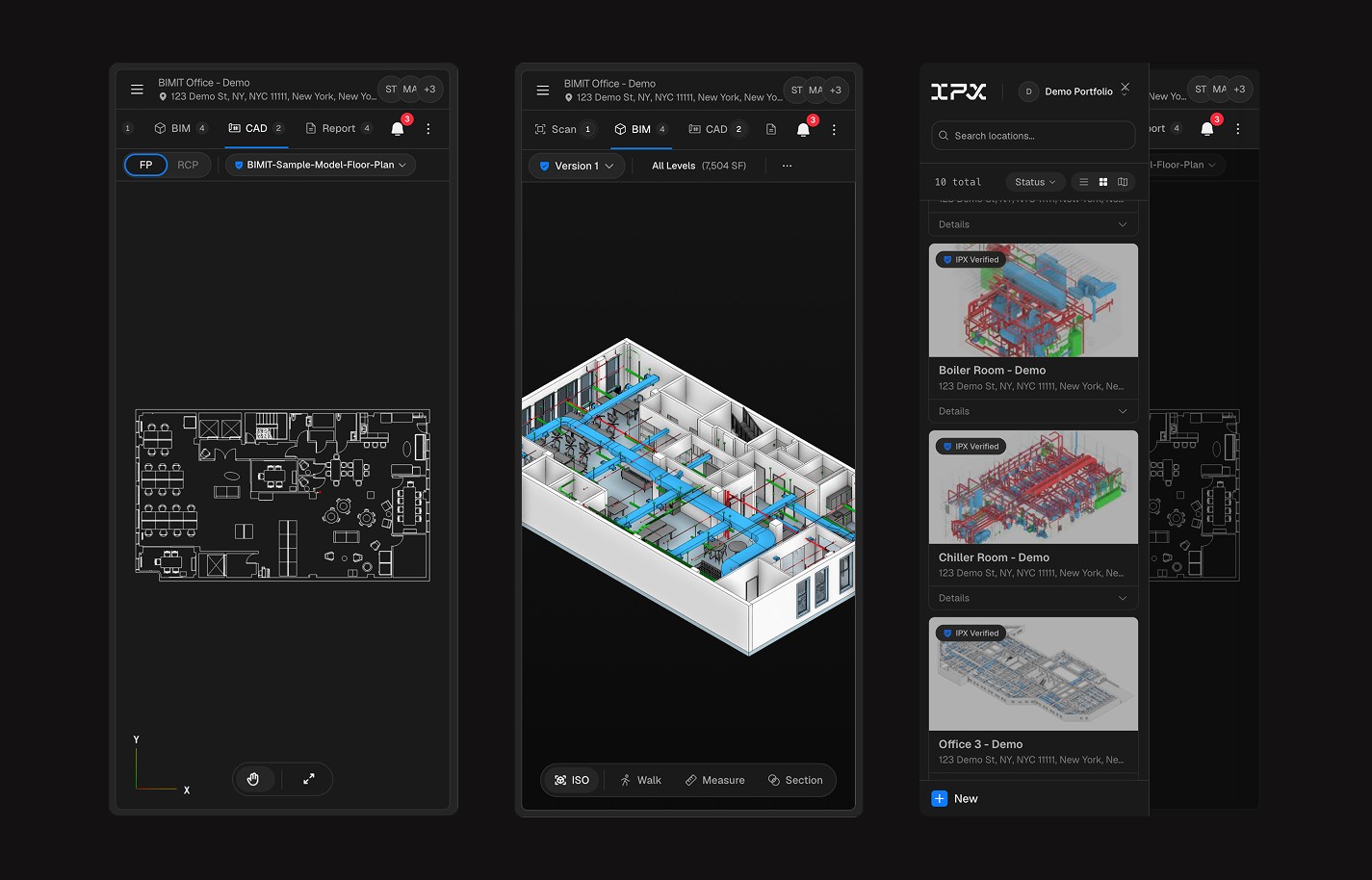
Task: Open the All Levels selector
Action: pyautogui.click(x=699, y=166)
